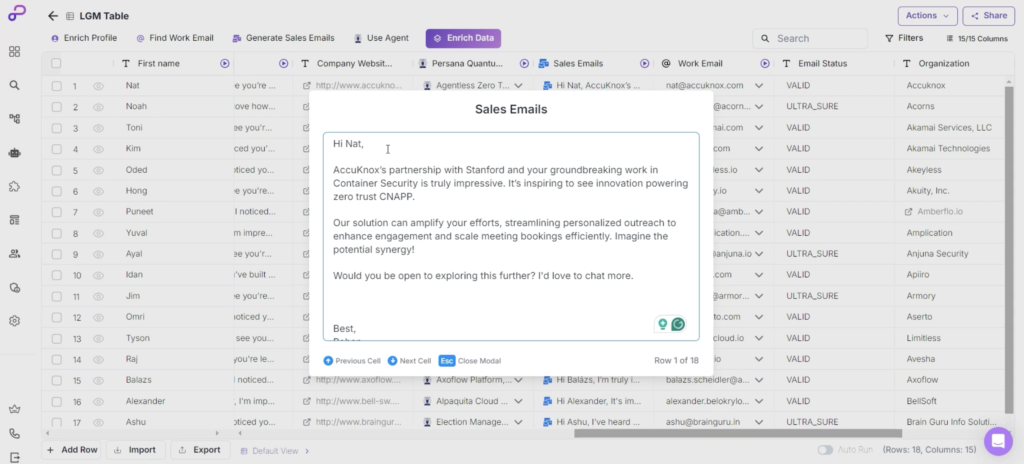Image resolution: width=1024 pixels, height=464 pixels.
Task: Click the phone icon in left sidebar
Action: [14, 434]
